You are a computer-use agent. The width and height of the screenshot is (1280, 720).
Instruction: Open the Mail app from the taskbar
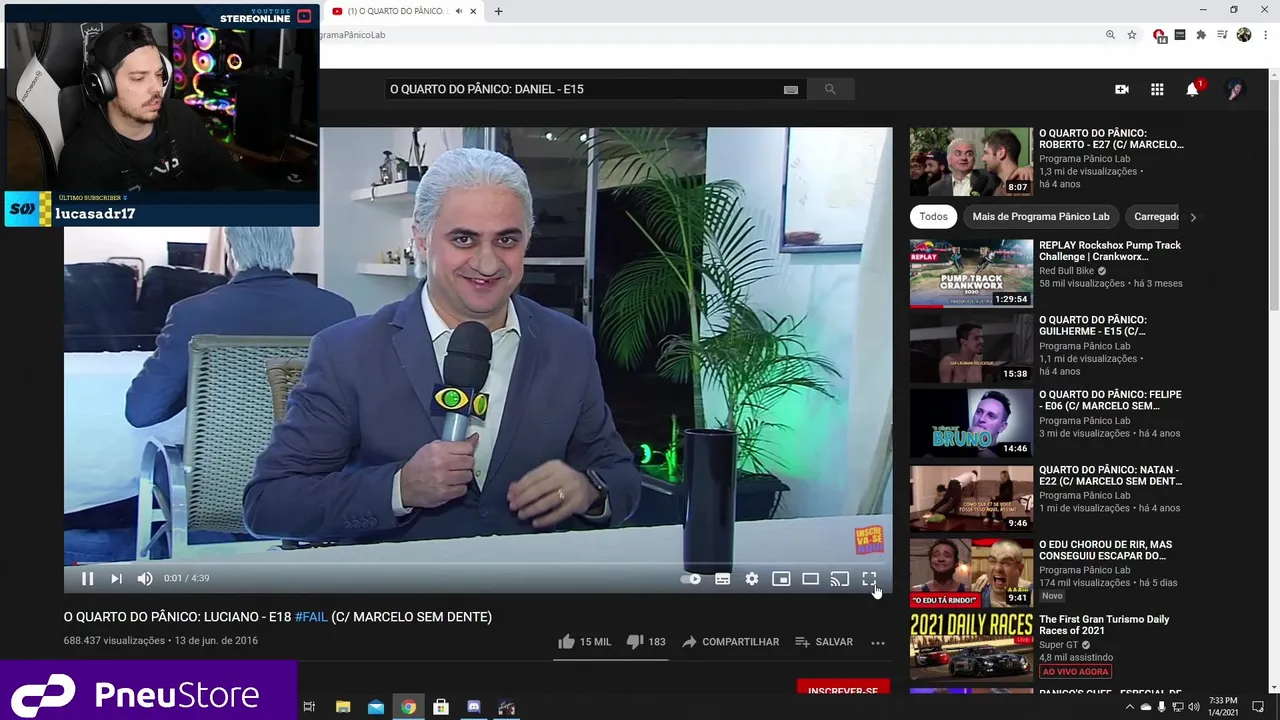(376, 707)
